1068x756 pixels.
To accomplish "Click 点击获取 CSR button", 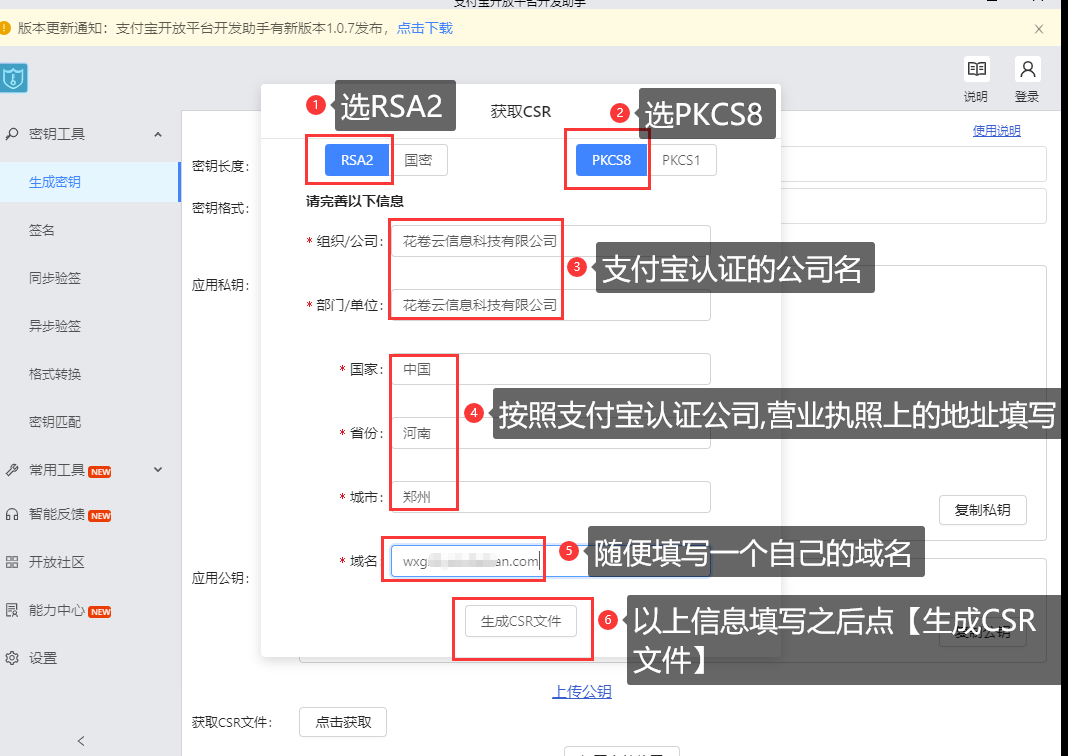I will coord(343,722).
